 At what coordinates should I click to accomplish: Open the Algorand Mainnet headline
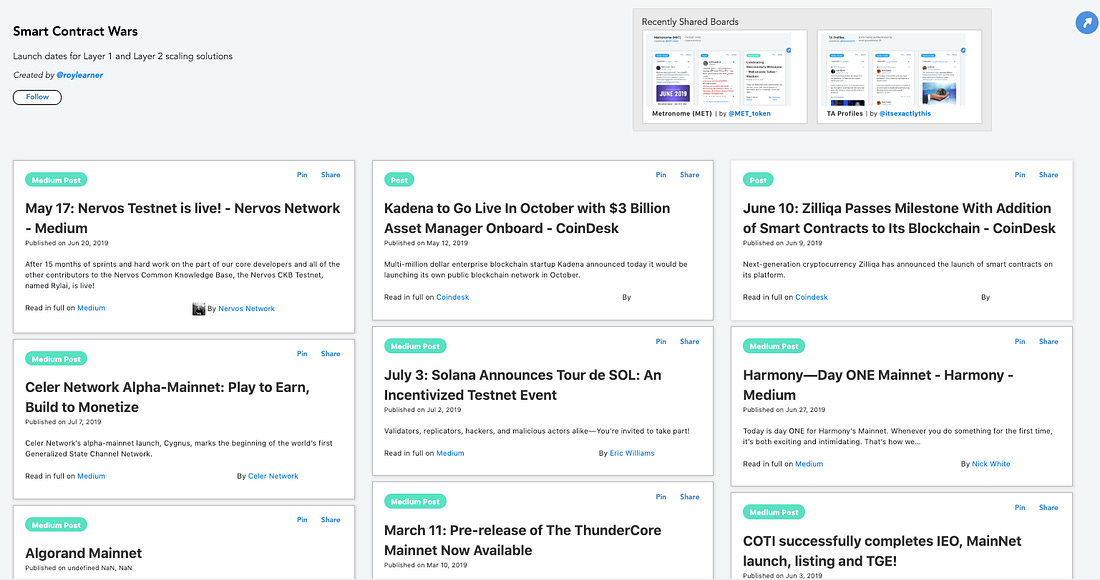pos(83,553)
